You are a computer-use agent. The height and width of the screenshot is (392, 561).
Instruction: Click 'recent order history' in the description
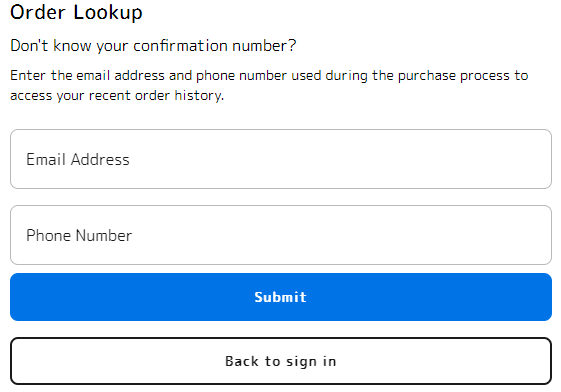pos(156,96)
